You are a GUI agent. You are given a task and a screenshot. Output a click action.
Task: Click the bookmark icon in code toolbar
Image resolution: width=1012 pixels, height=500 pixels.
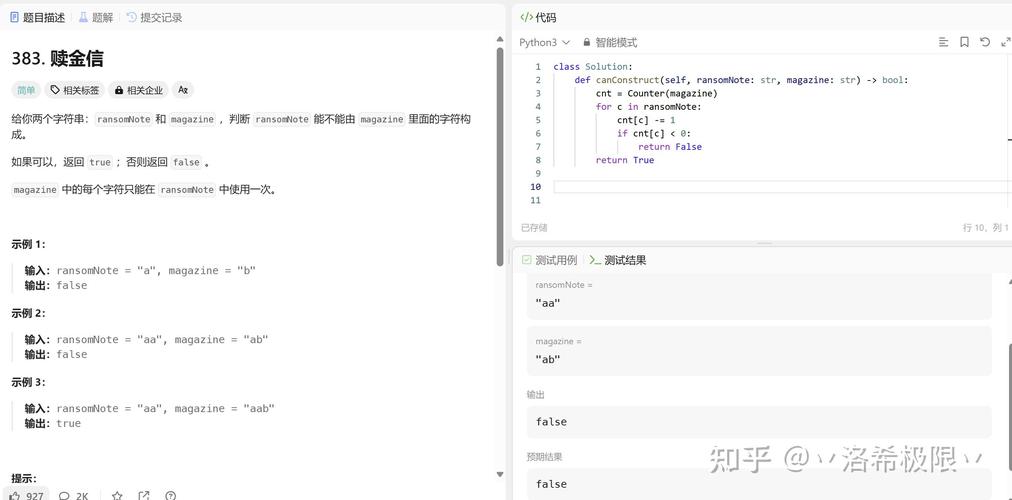point(964,42)
